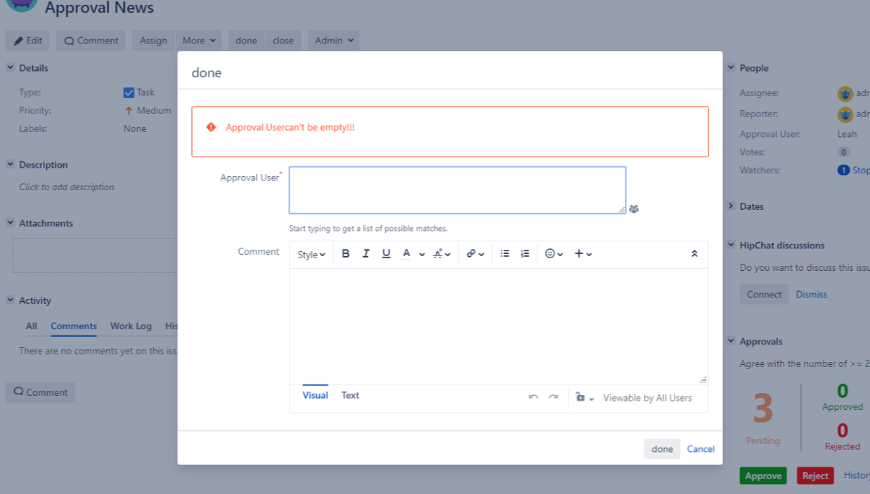
Task: Dismiss the HipChat discussions prompt
Action: pyautogui.click(x=811, y=295)
